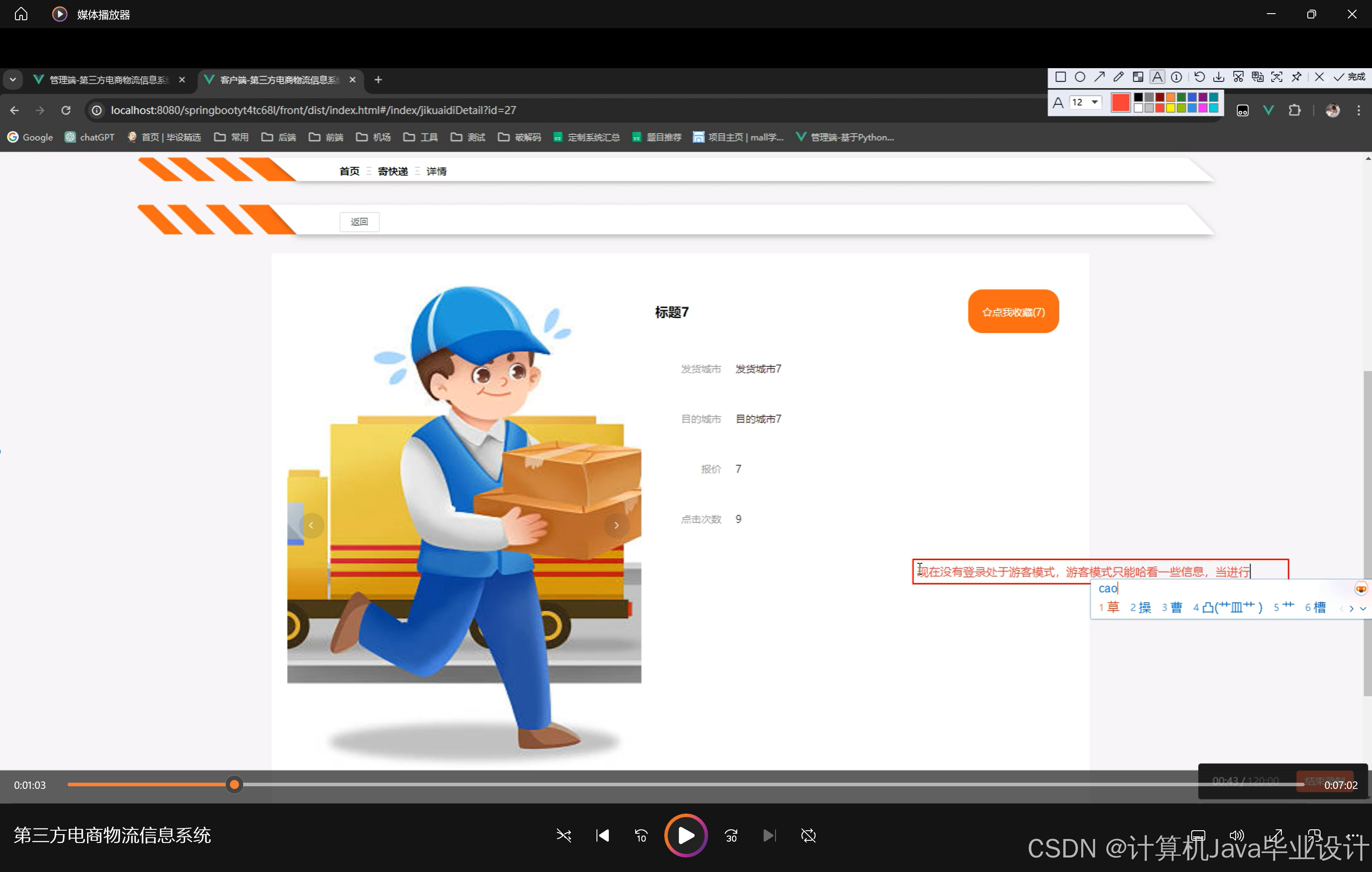Click the video progress slider knob
This screenshot has width=1372, height=872.
(234, 785)
